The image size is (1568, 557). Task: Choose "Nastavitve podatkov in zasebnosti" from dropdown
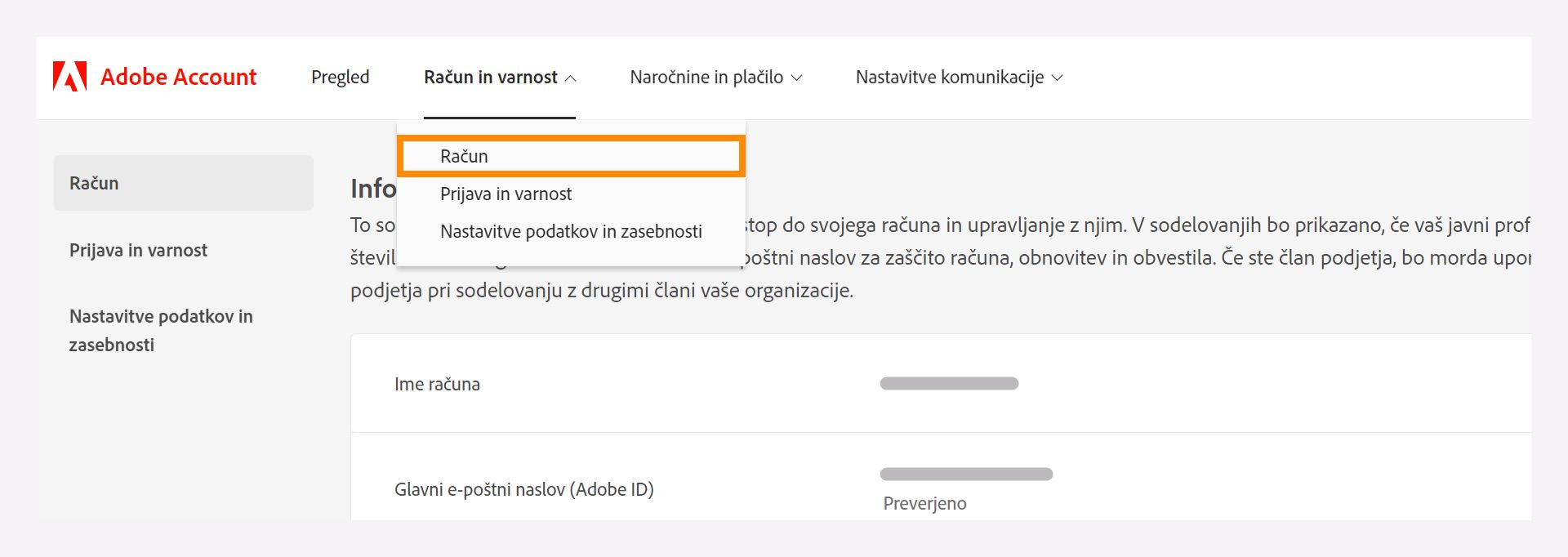point(570,231)
